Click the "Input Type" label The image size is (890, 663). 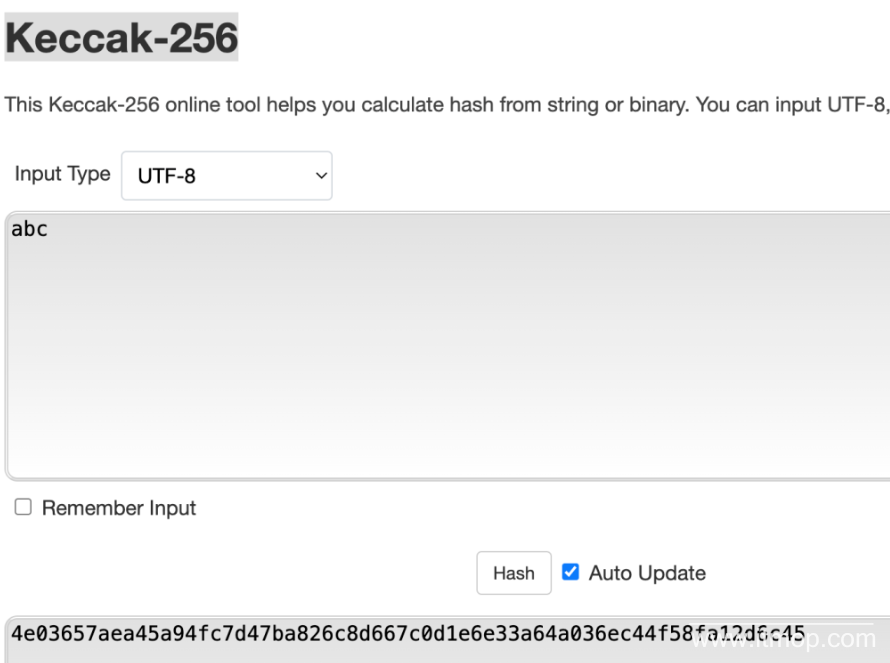click(62, 174)
